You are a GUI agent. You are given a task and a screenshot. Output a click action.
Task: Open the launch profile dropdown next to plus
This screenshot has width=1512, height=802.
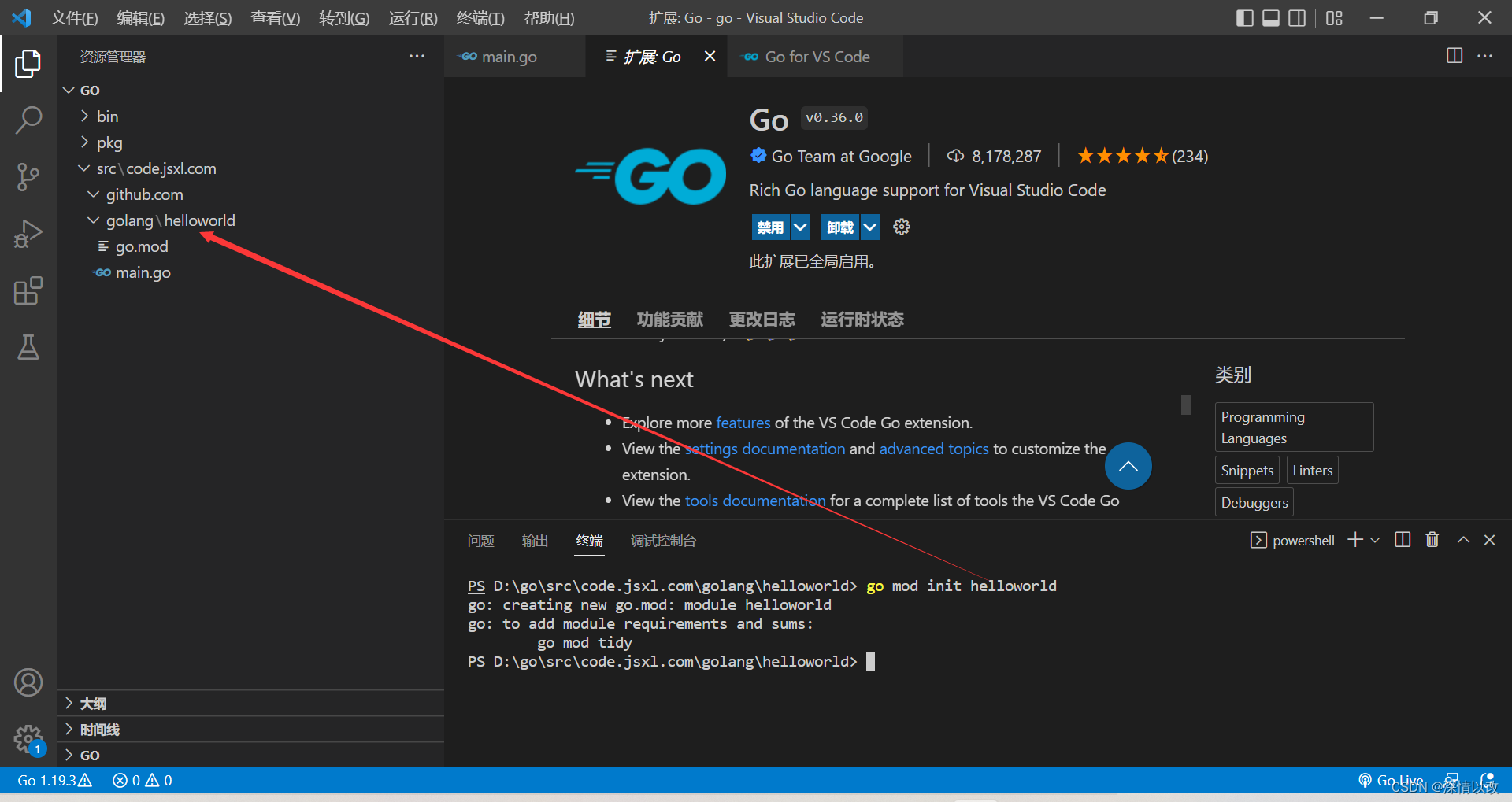1375,540
